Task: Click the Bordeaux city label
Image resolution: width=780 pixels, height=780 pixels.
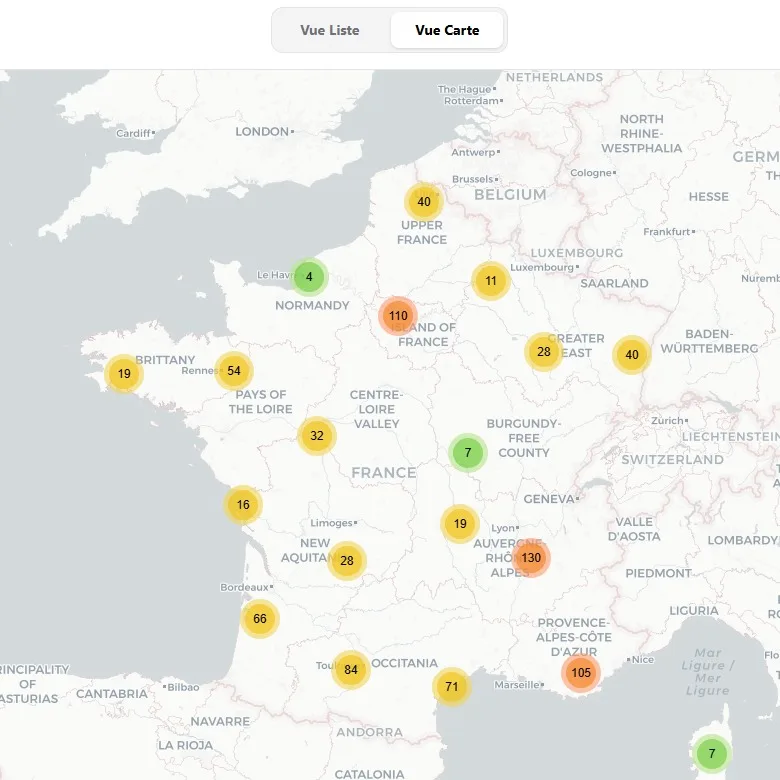Action: point(244,587)
